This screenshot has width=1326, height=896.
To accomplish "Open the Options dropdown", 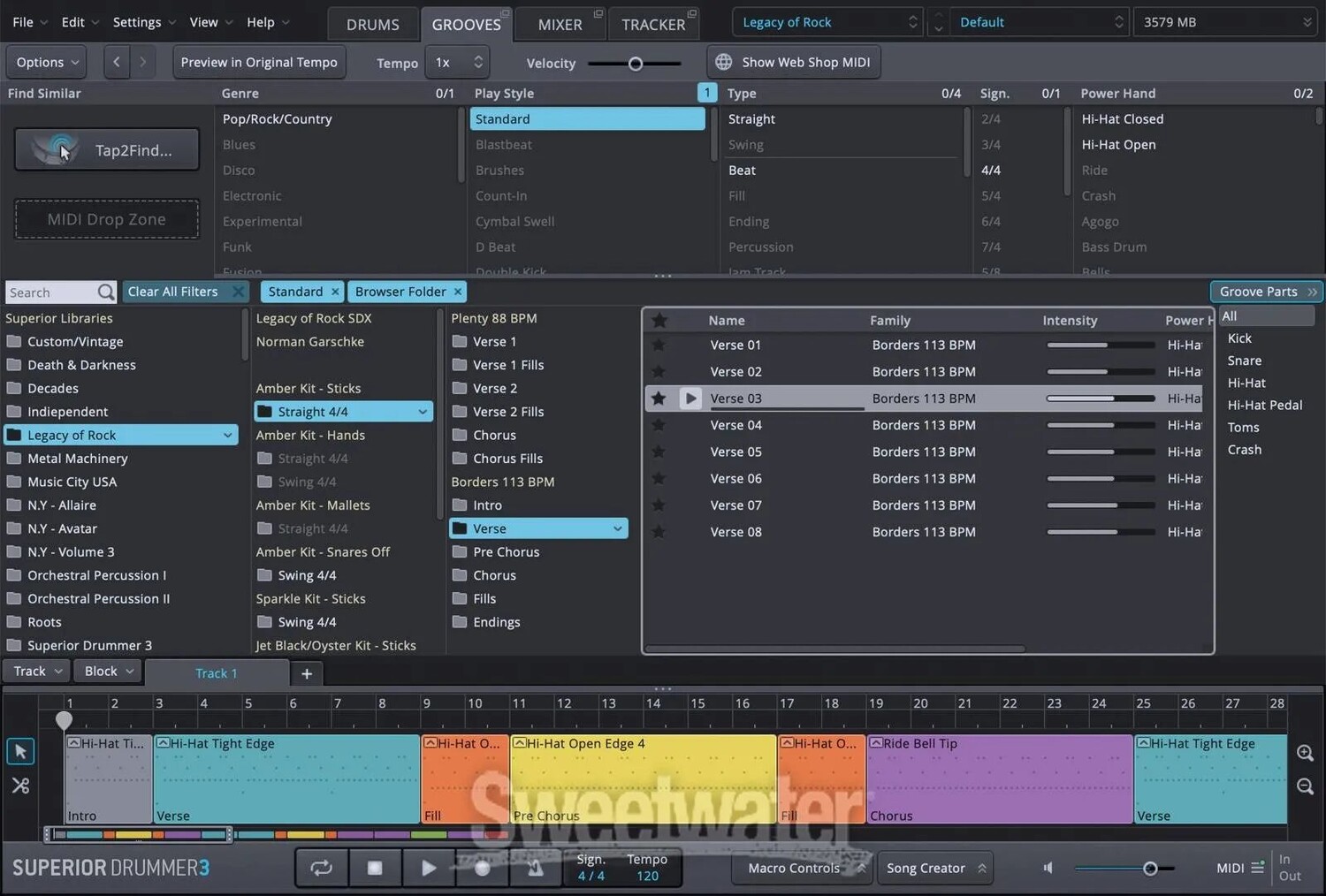I will click(48, 62).
